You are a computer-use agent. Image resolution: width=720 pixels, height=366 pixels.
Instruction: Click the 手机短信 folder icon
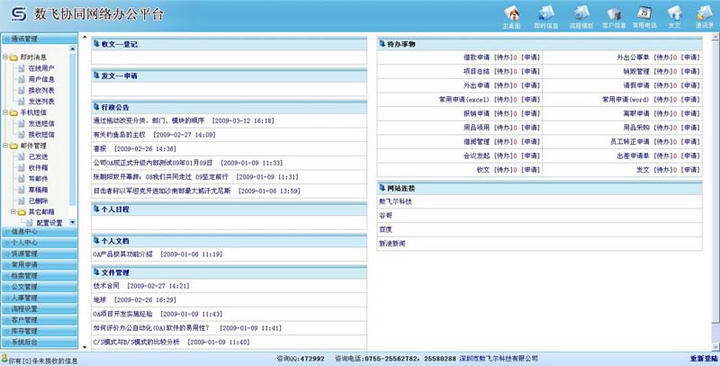[x=14, y=113]
